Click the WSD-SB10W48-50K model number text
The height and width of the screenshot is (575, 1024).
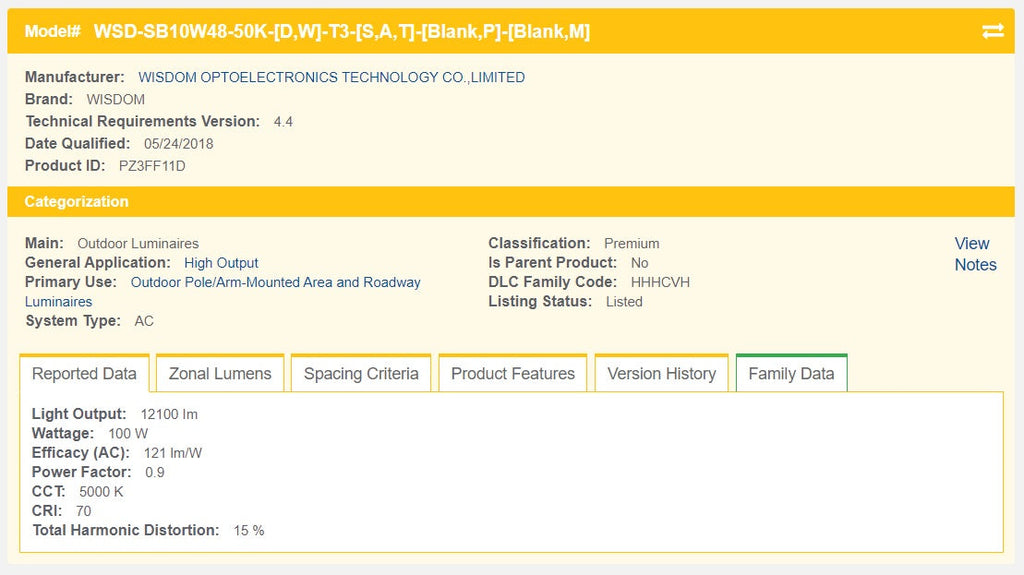point(341,31)
